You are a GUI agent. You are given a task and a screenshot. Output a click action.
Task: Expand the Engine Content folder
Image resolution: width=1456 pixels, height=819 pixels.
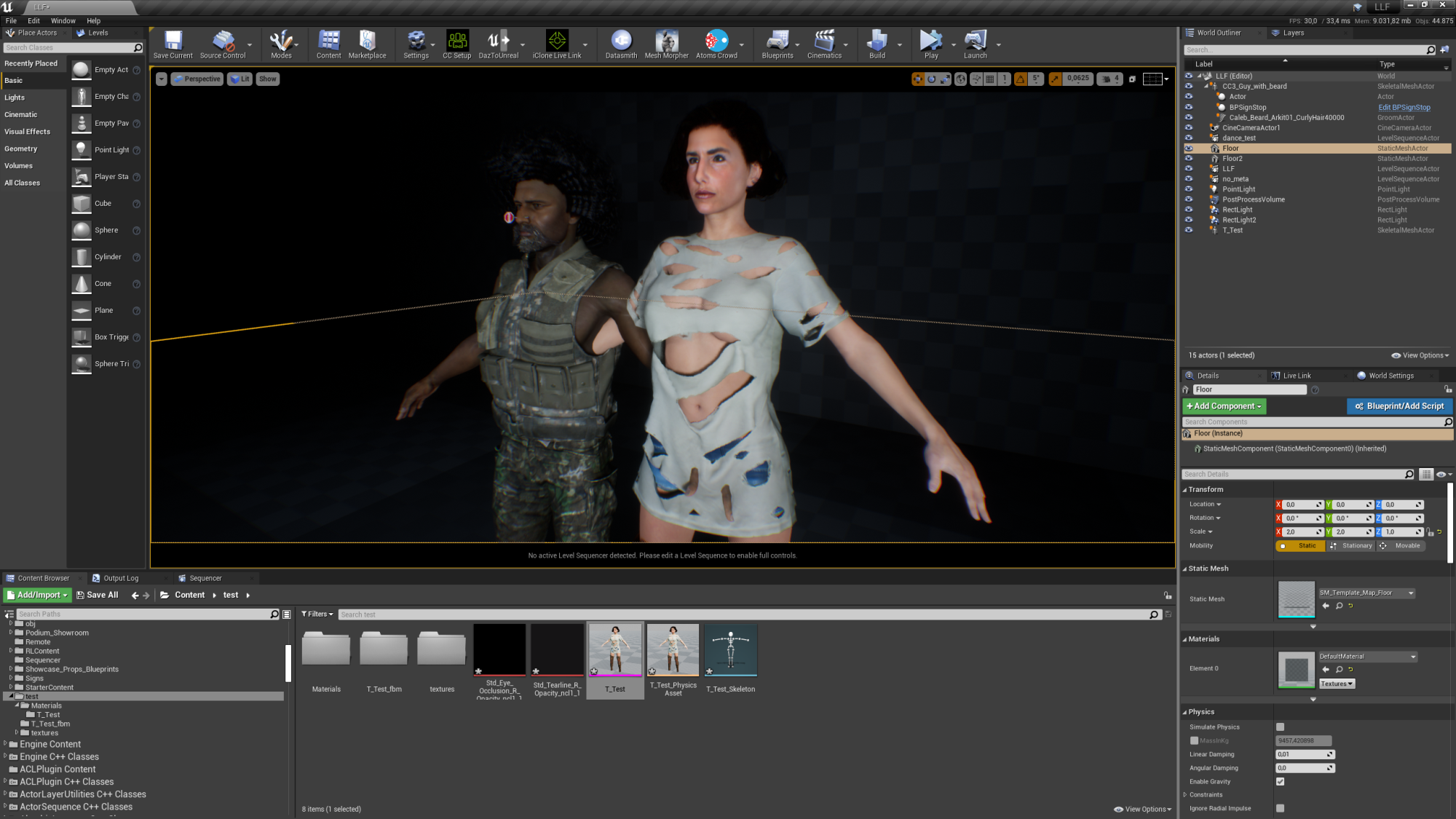[x=5, y=744]
